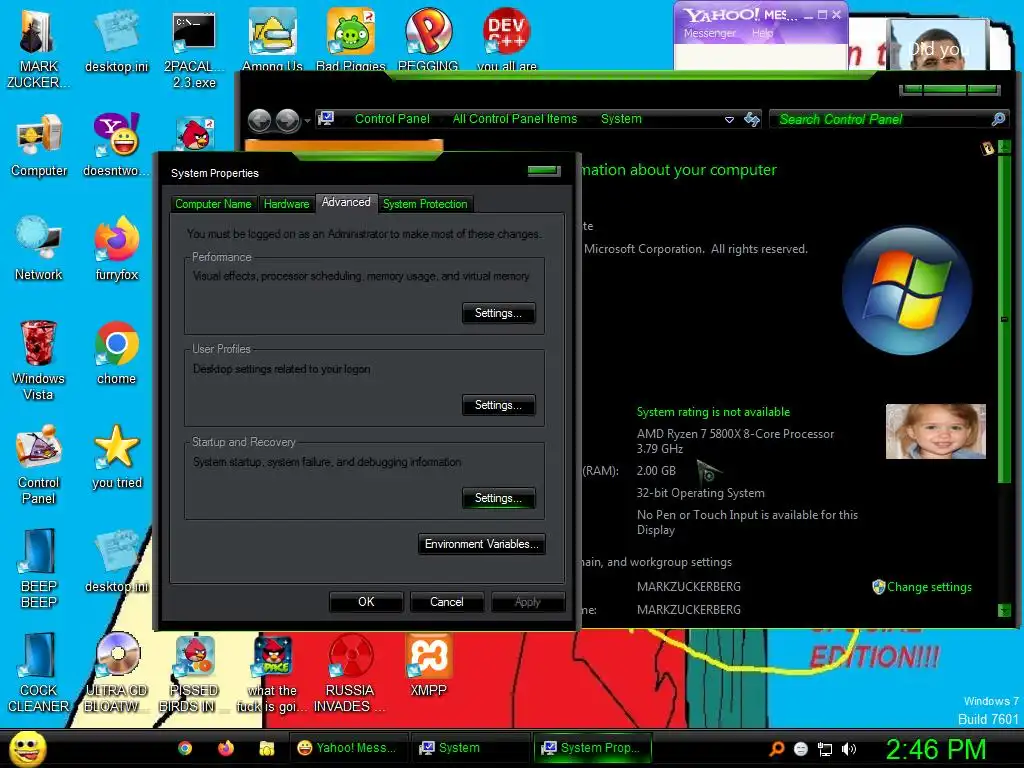The height and width of the screenshot is (768, 1024).
Task: Click the back arrow in Control Panel
Action: pyautogui.click(x=259, y=120)
